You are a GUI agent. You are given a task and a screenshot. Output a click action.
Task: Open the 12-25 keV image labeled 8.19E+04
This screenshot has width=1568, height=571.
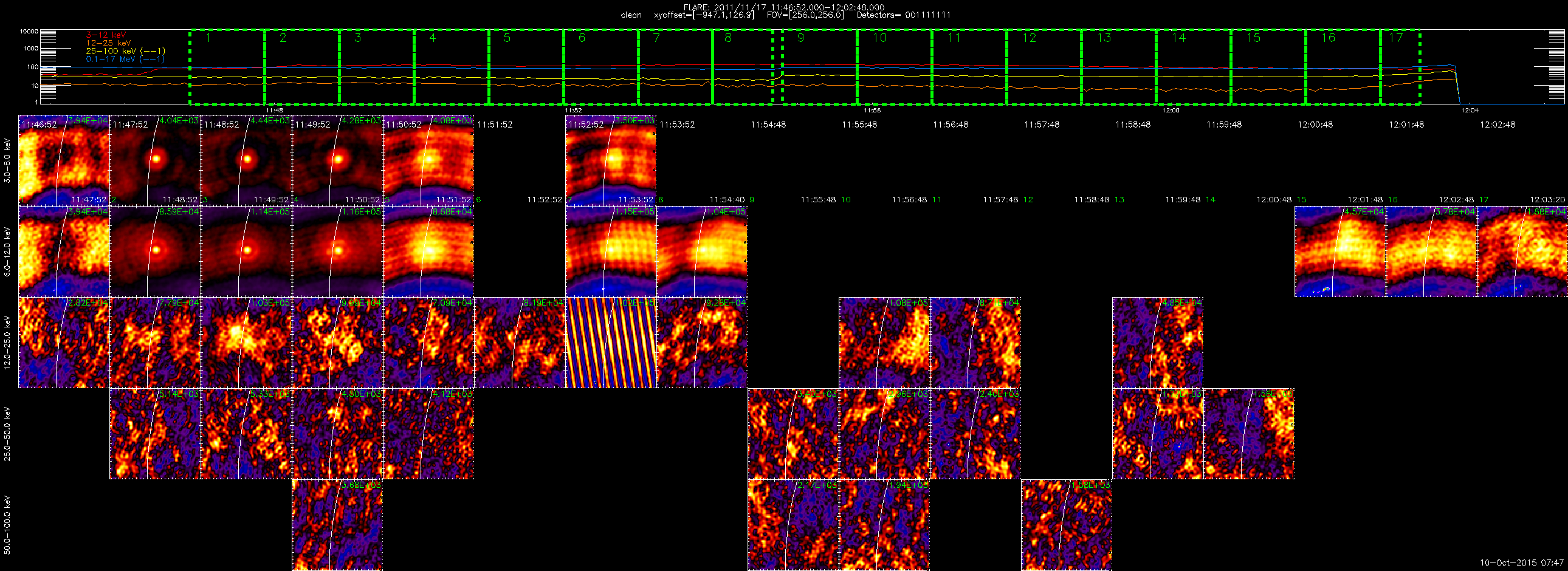(x=520, y=343)
